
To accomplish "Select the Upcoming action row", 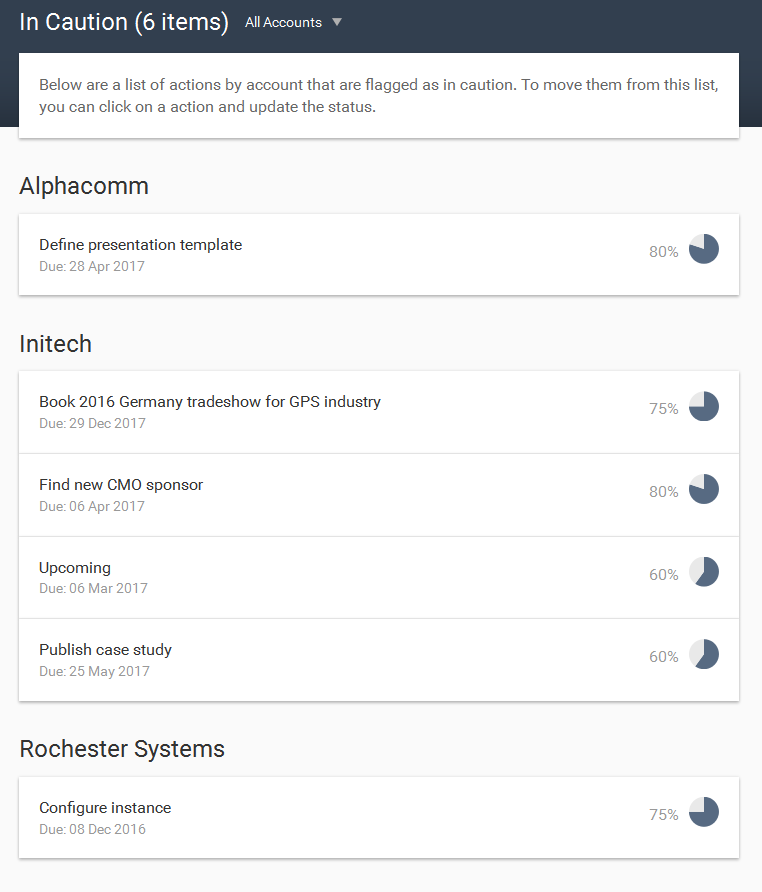I will click(379, 577).
